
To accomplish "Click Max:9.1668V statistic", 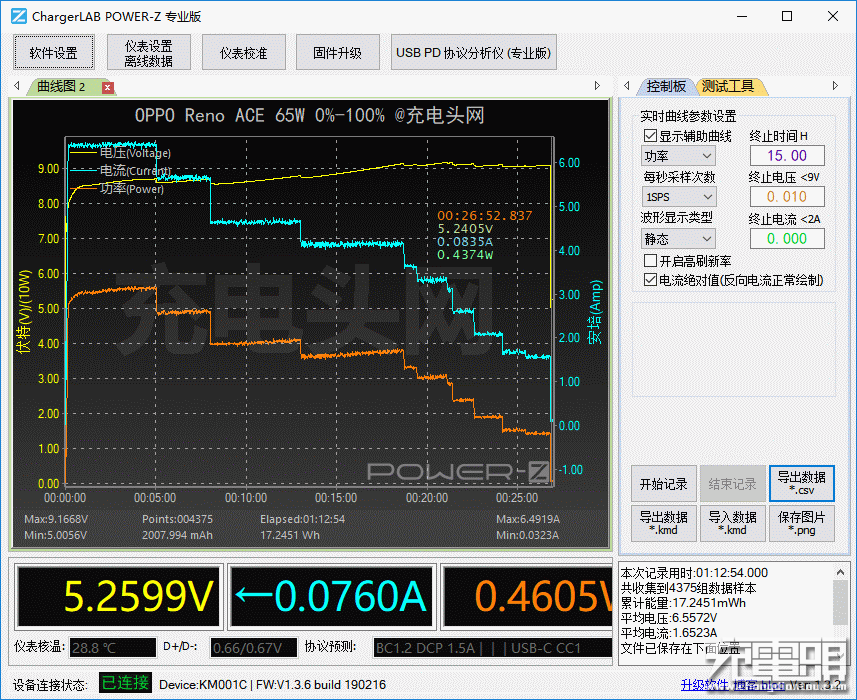I will click(x=56, y=519).
